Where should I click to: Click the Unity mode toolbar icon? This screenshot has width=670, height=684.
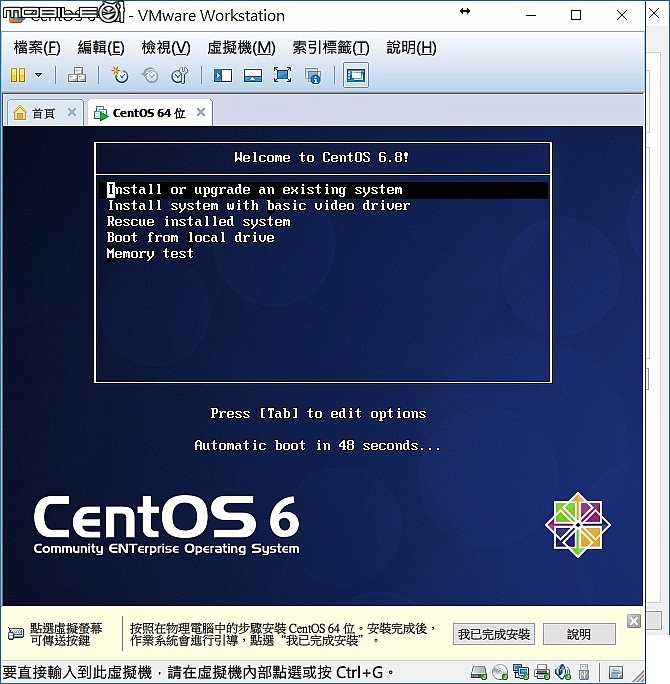[x=313, y=75]
